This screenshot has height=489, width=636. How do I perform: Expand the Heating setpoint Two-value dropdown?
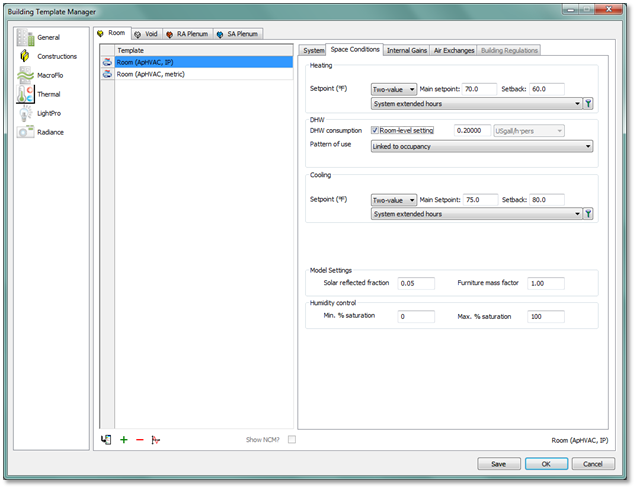tap(393, 88)
